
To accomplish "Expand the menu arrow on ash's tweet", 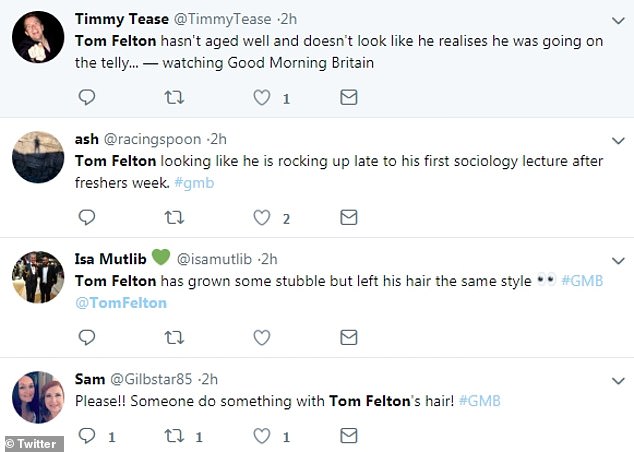I will (x=613, y=139).
